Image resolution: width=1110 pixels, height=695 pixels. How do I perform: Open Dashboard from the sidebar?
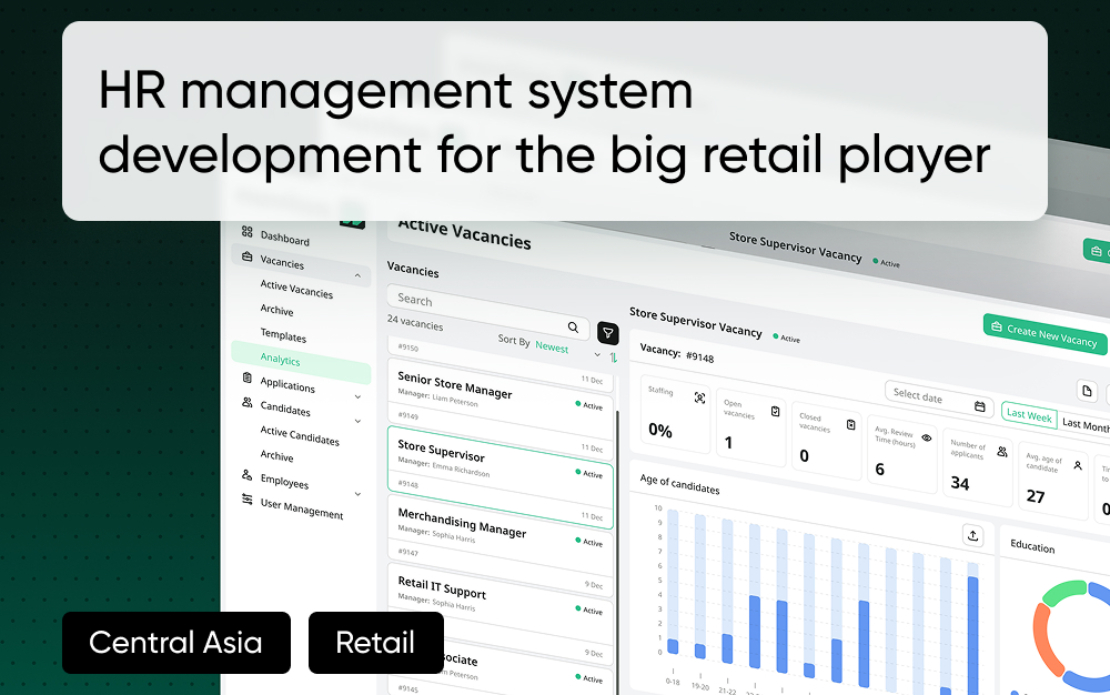click(285, 238)
